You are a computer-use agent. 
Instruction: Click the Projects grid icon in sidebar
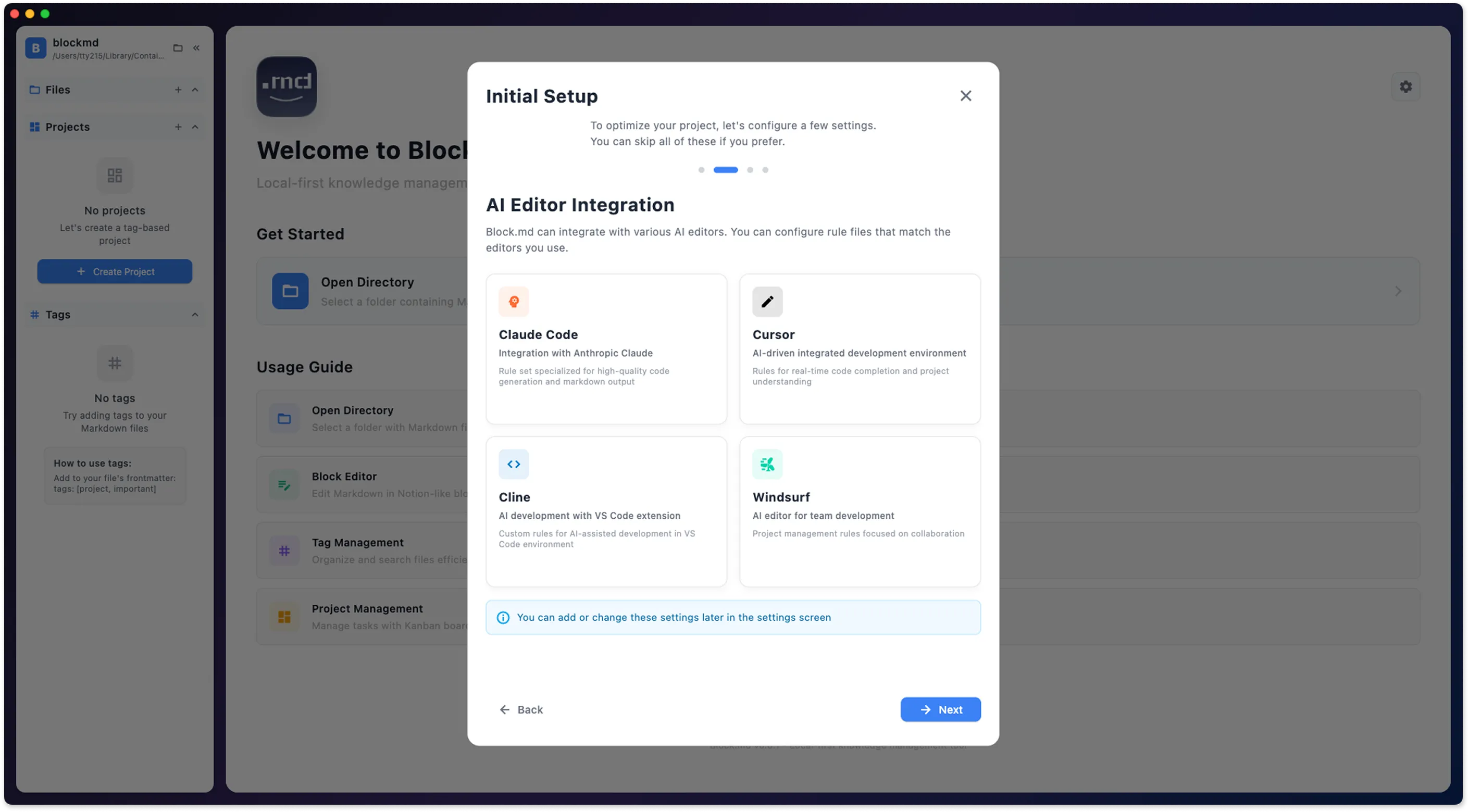click(35, 127)
